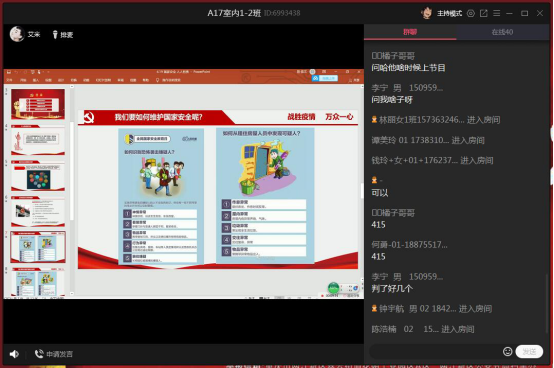Viewport: 554px width, 368px height.
Task: Select the slide 7 thumbnail in shared PowerPoint
Action: tap(38, 247)
